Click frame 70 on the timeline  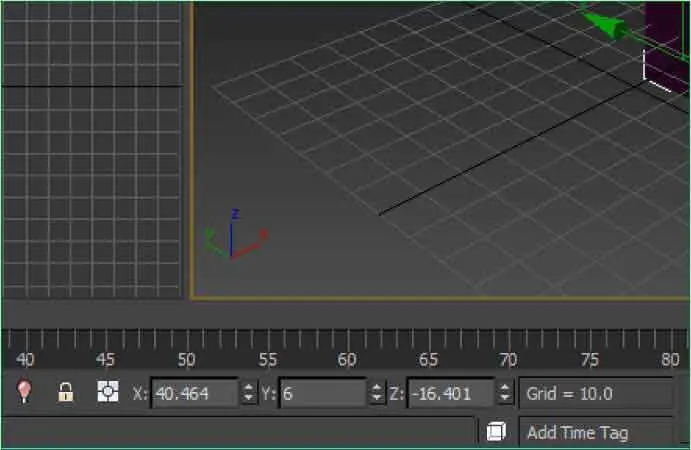(x=508, y=360)
